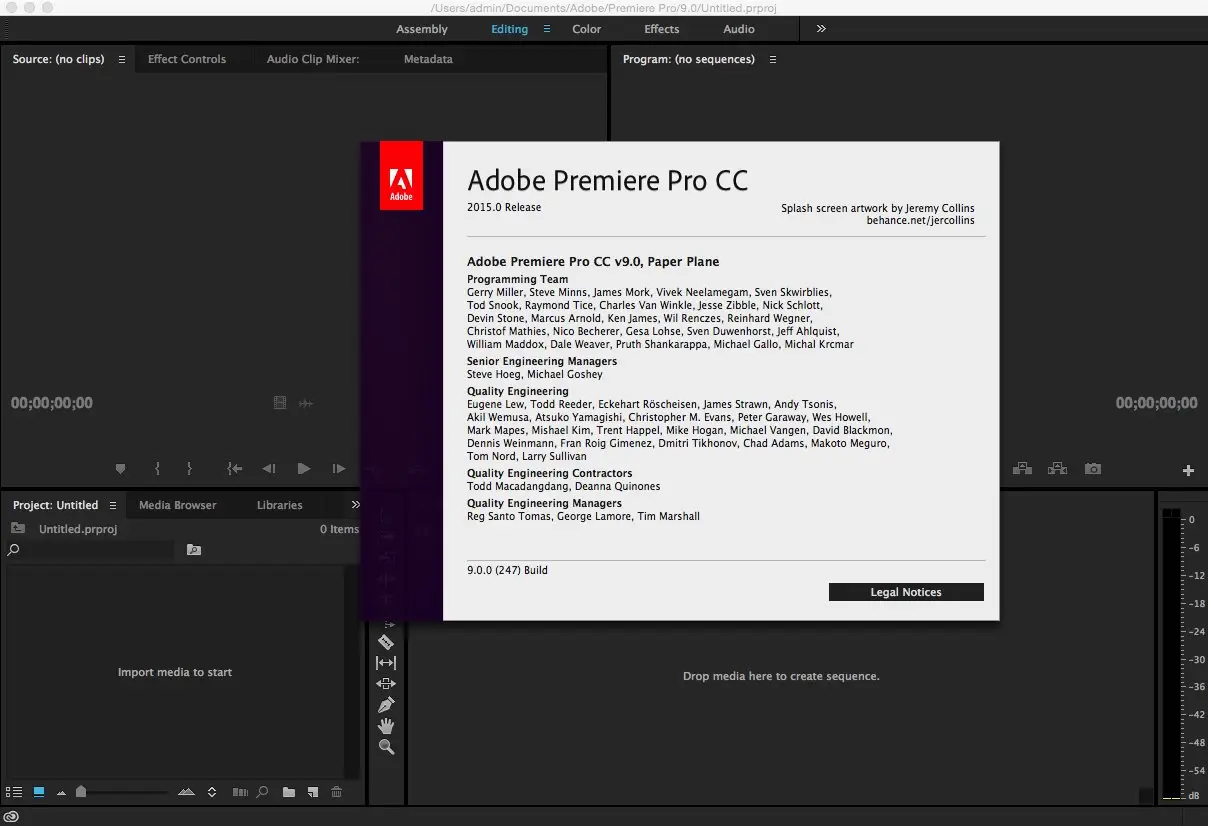Open the Audio Clip Mixer tab
The height and width of the screenshot is (826, 1208).
[313, 59]
